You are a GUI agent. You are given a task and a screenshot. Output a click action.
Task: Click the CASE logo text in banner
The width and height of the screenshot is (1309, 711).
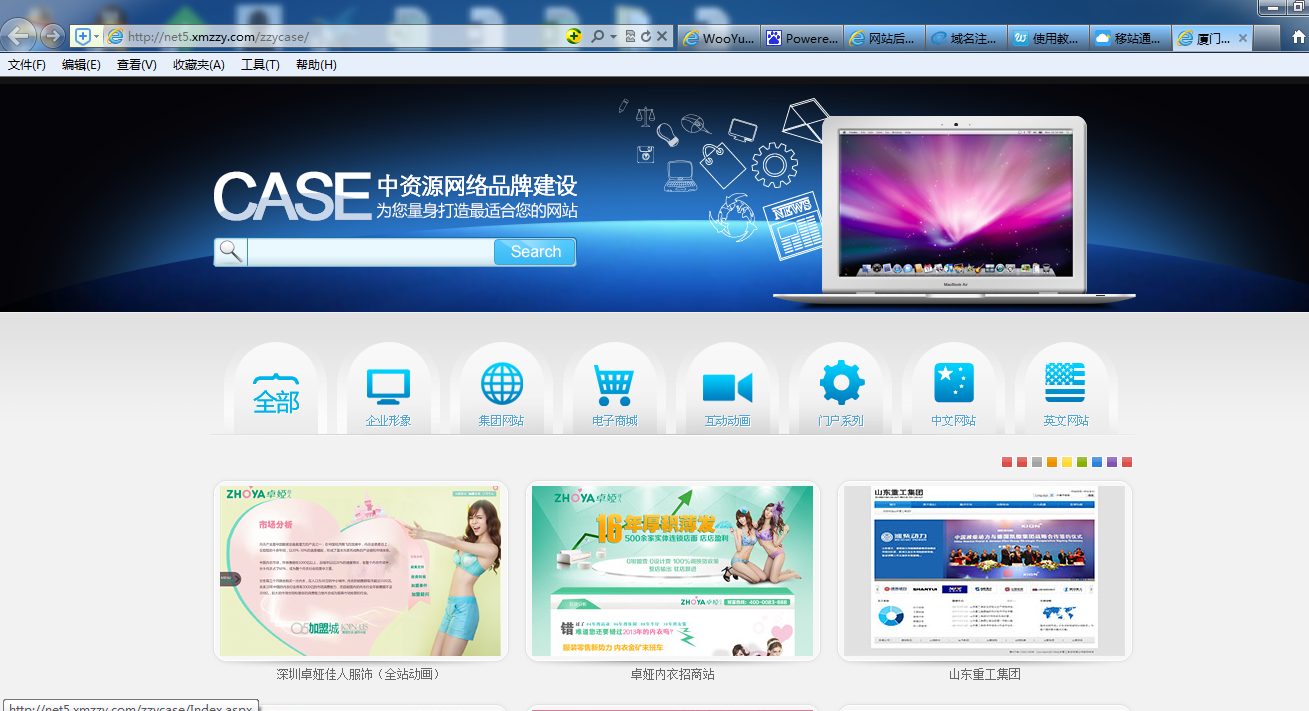292,196
